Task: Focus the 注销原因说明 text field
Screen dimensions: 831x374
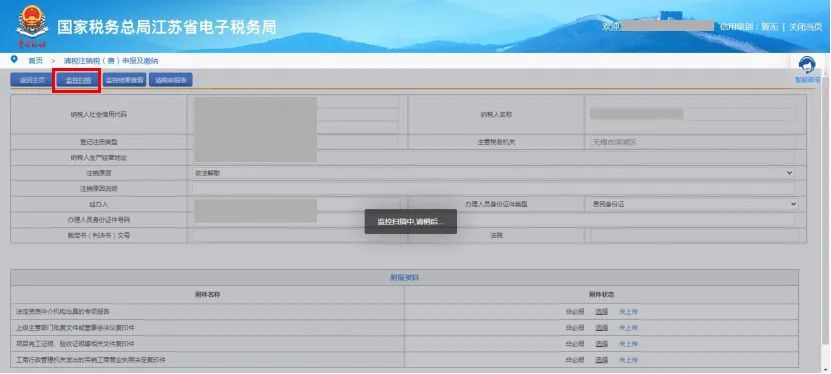Action: click(x=493, y=188)
